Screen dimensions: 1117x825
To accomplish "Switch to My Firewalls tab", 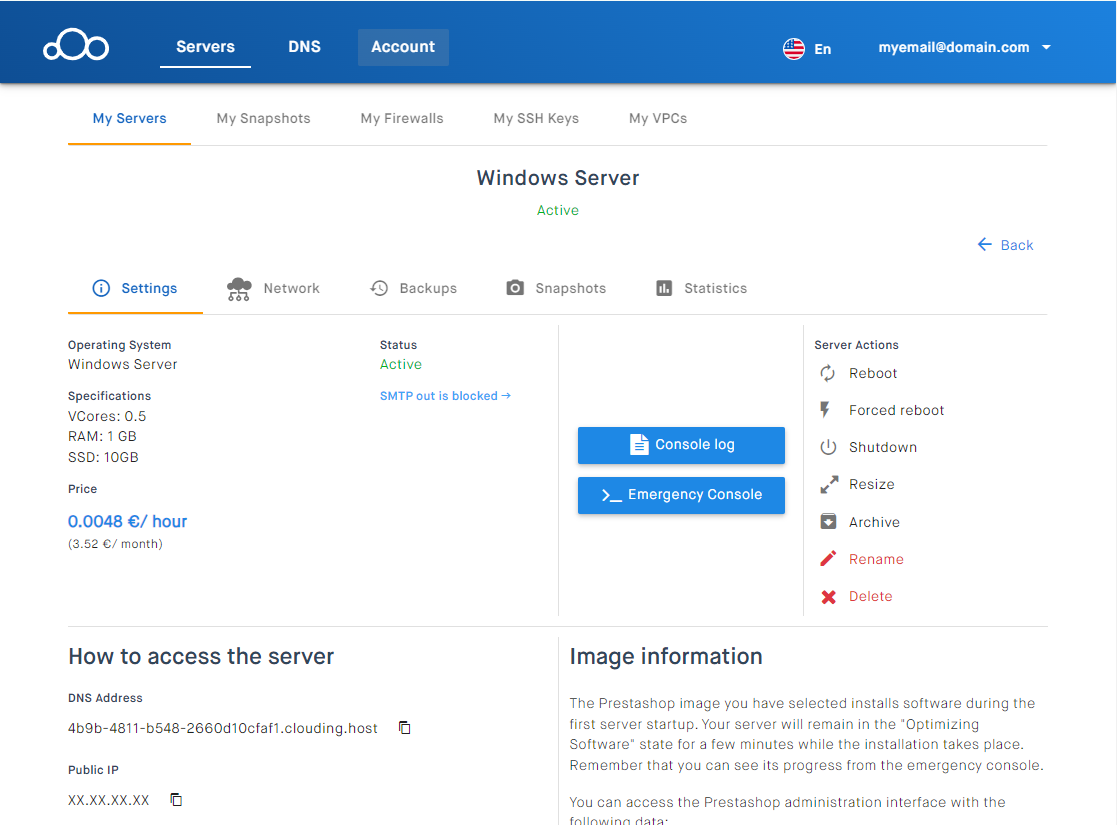I will click(402, 118).
